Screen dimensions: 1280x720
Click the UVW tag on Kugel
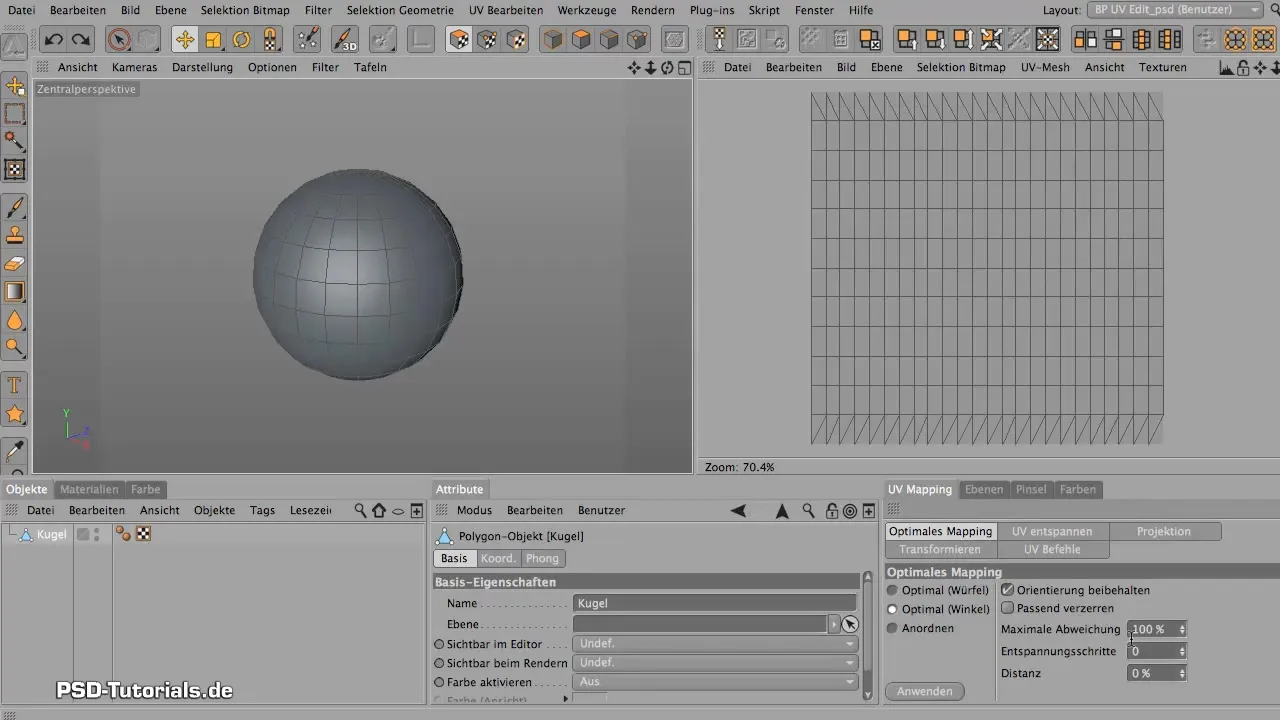coord(144,534)
